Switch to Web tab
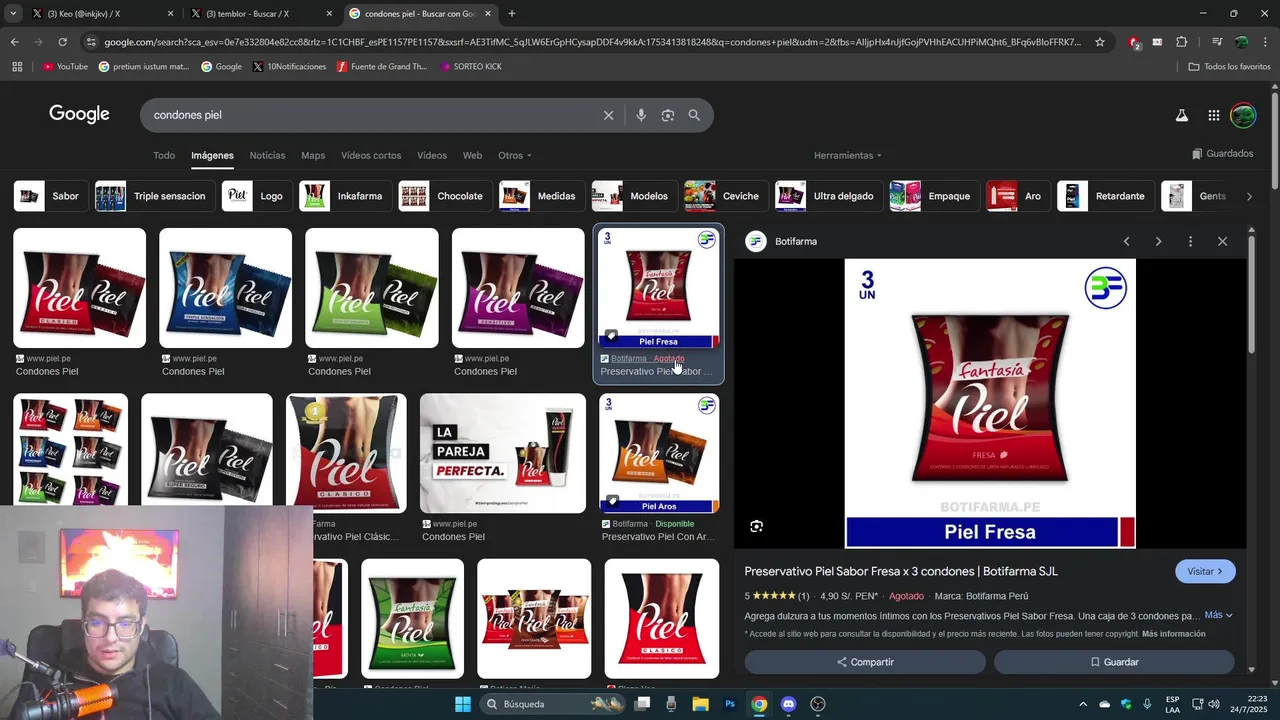 pos(472,155)
